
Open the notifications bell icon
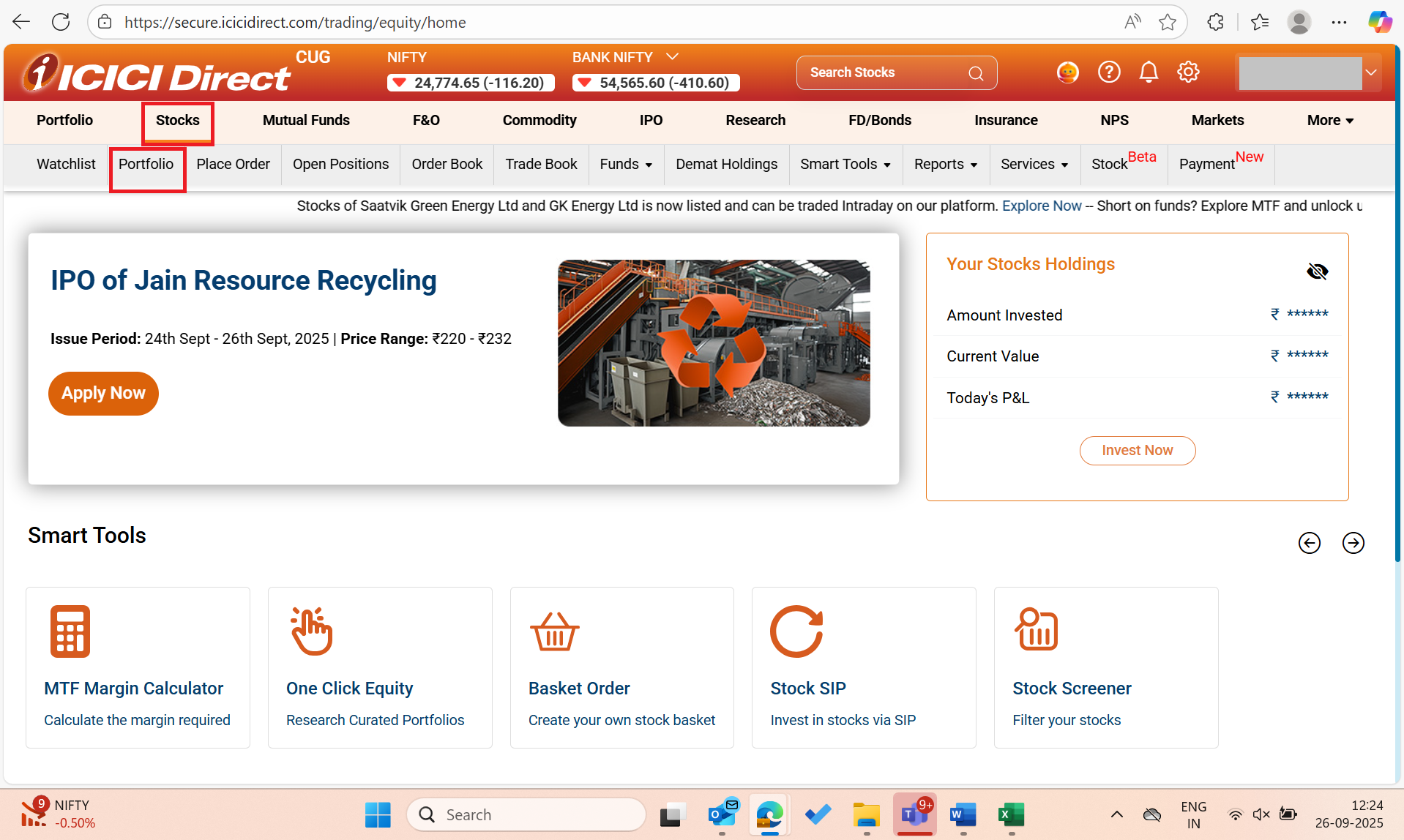(1149, 72)
